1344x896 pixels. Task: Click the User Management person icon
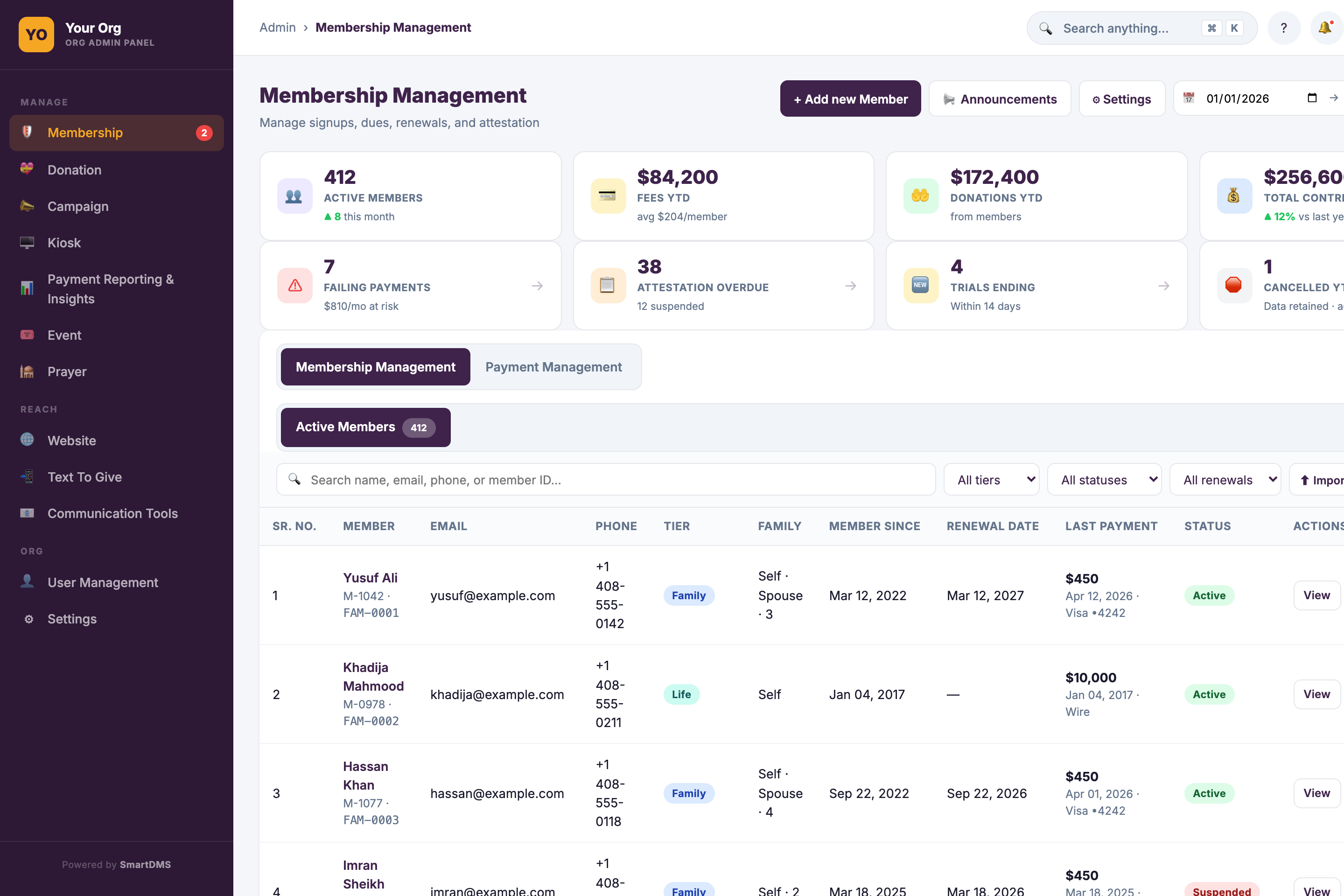27,582
